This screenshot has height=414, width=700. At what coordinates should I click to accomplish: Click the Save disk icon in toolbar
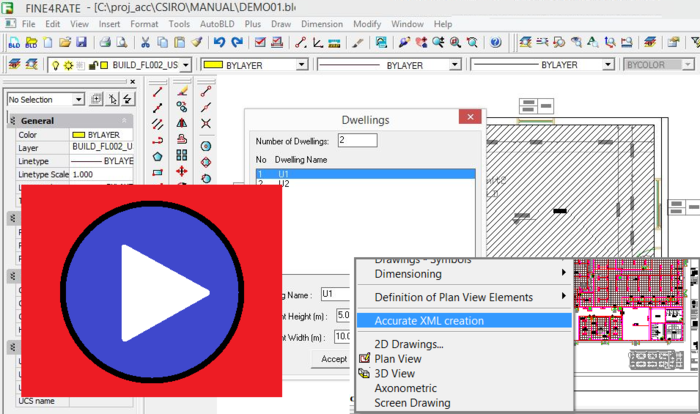83,43
